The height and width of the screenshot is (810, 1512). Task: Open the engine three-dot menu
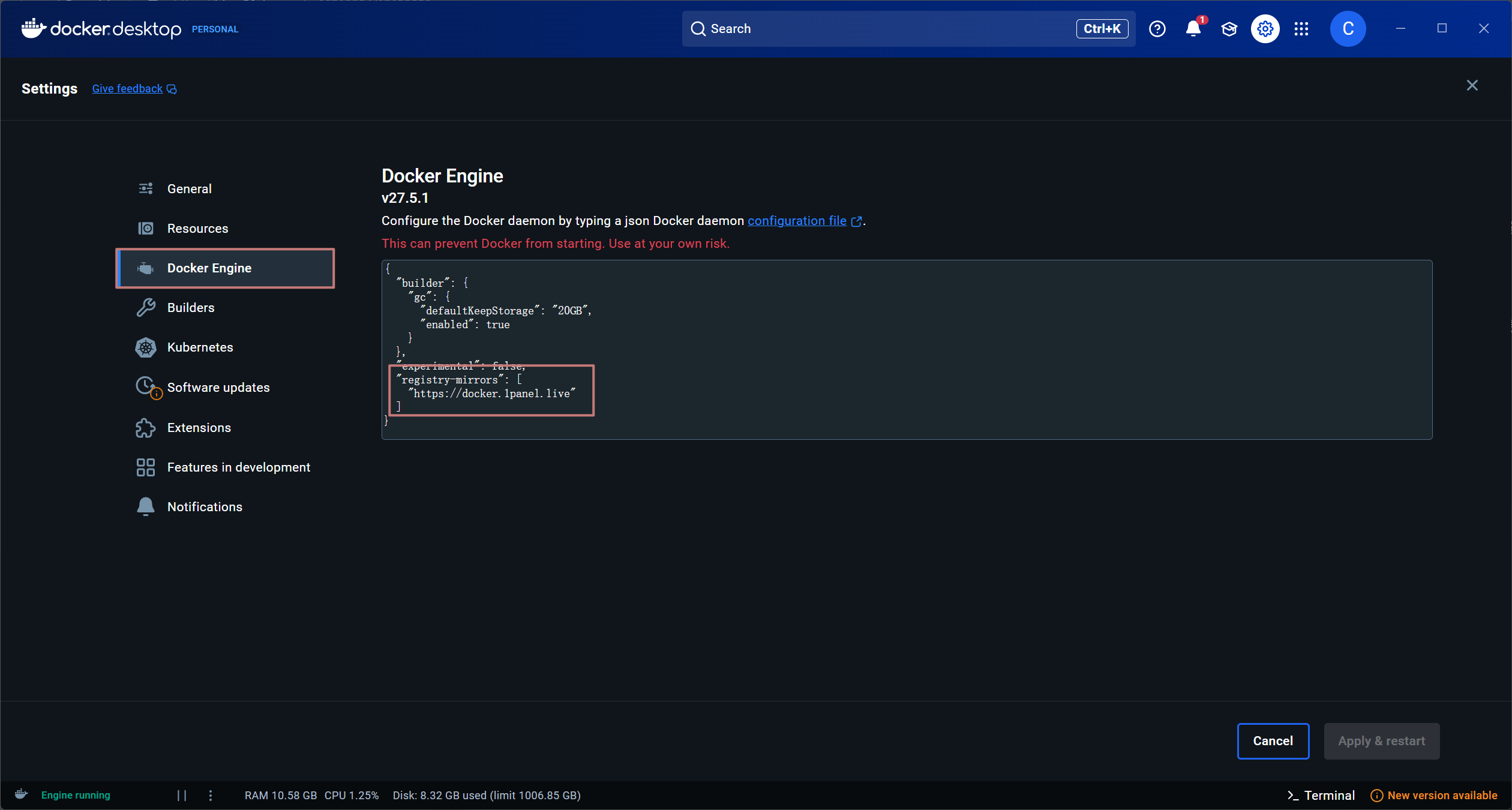[211, 795]
